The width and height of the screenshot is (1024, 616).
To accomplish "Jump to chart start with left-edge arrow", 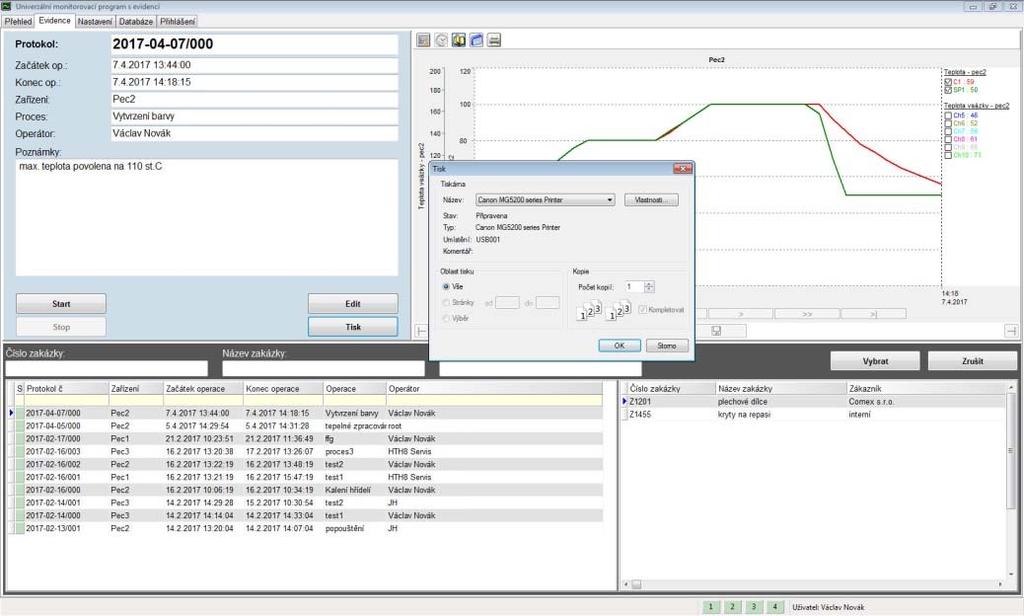I will pyautogui.click(x=422, y=331).
